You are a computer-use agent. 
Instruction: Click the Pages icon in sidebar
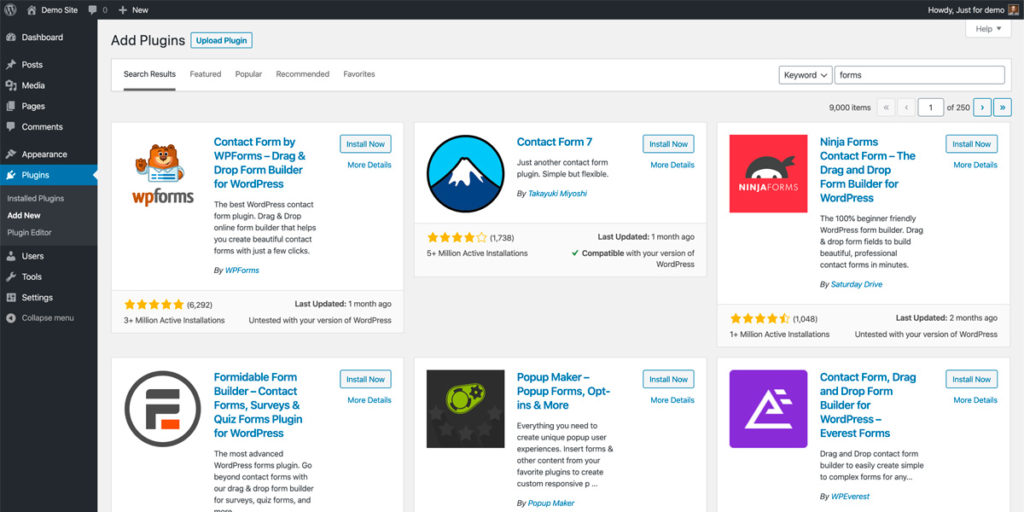click(x=10, y=106)
